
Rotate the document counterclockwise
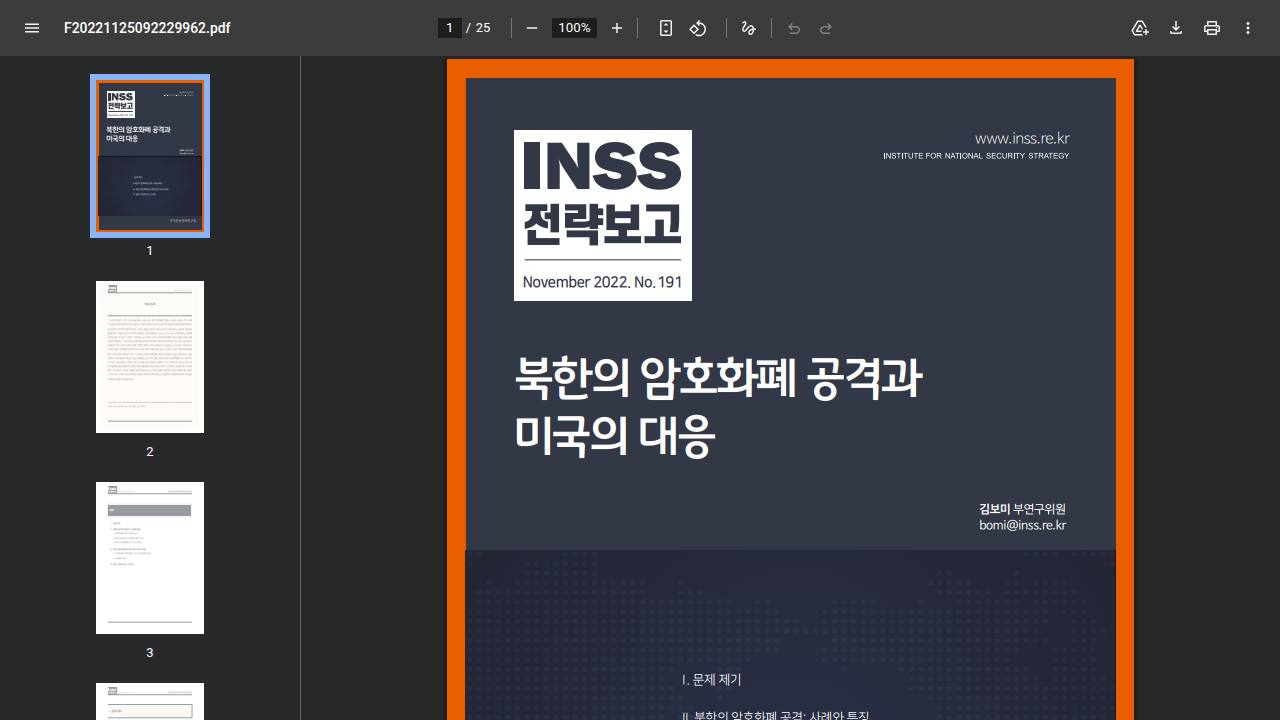click(x=698, y=28)
